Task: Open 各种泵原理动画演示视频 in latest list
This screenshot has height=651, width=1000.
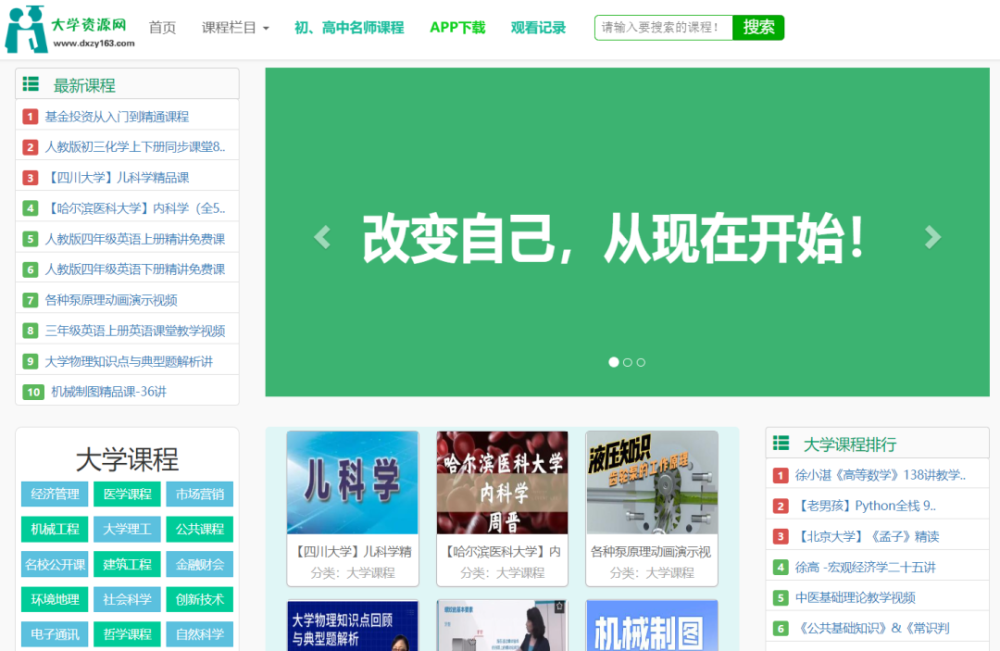Action: coord(111,300)
